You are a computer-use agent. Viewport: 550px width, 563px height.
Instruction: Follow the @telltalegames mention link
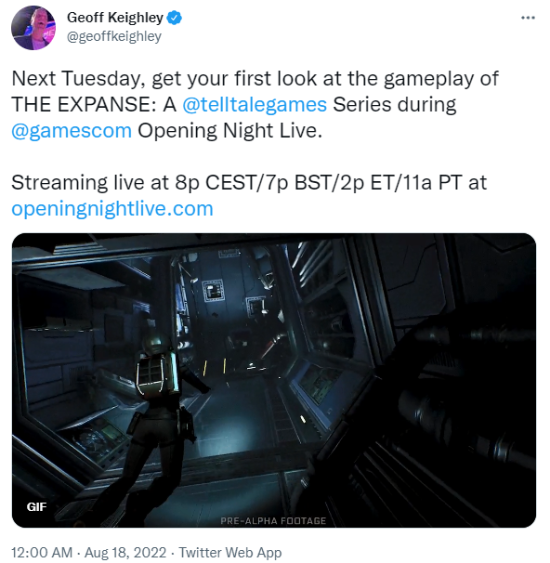tap(255, 104)
